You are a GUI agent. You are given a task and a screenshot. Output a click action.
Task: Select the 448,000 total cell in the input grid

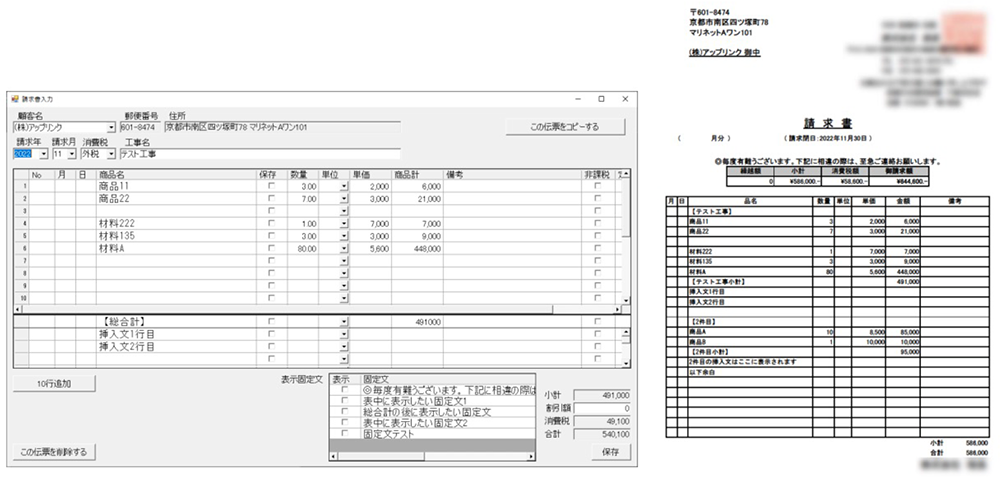coord(417,249)
